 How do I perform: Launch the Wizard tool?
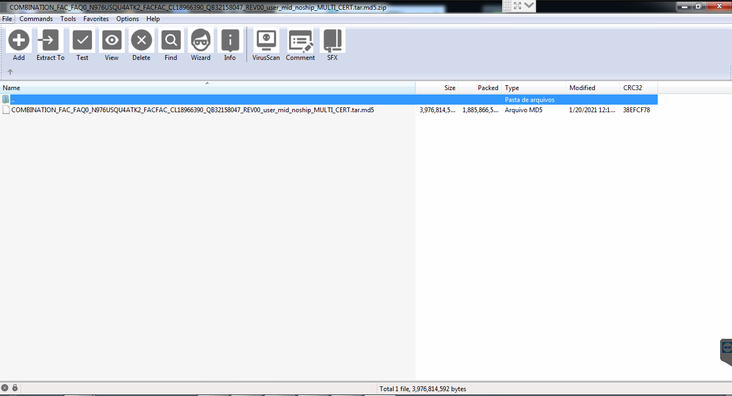(x=200, y=40)
